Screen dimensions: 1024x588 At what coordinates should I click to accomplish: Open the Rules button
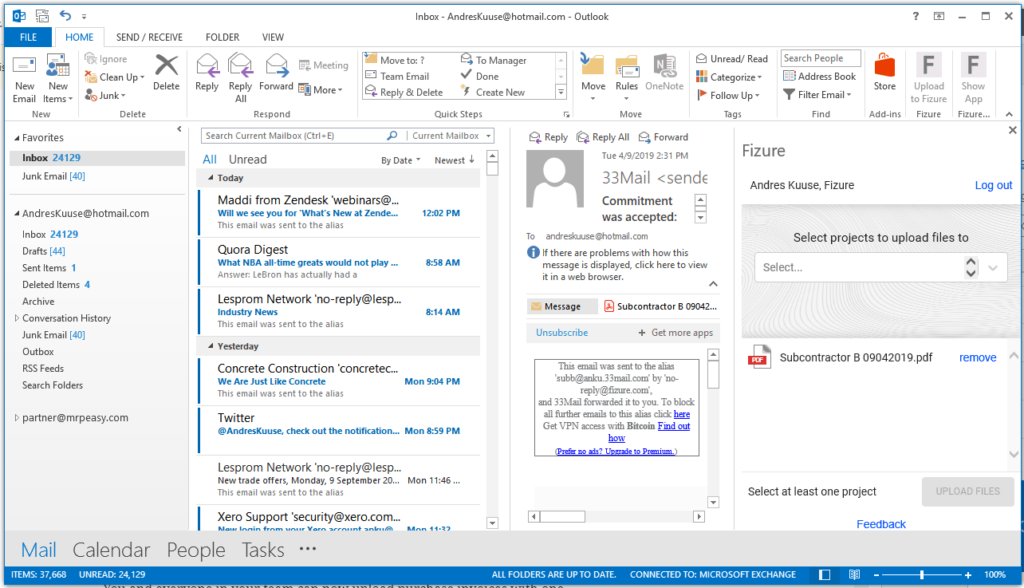(626, 78)
